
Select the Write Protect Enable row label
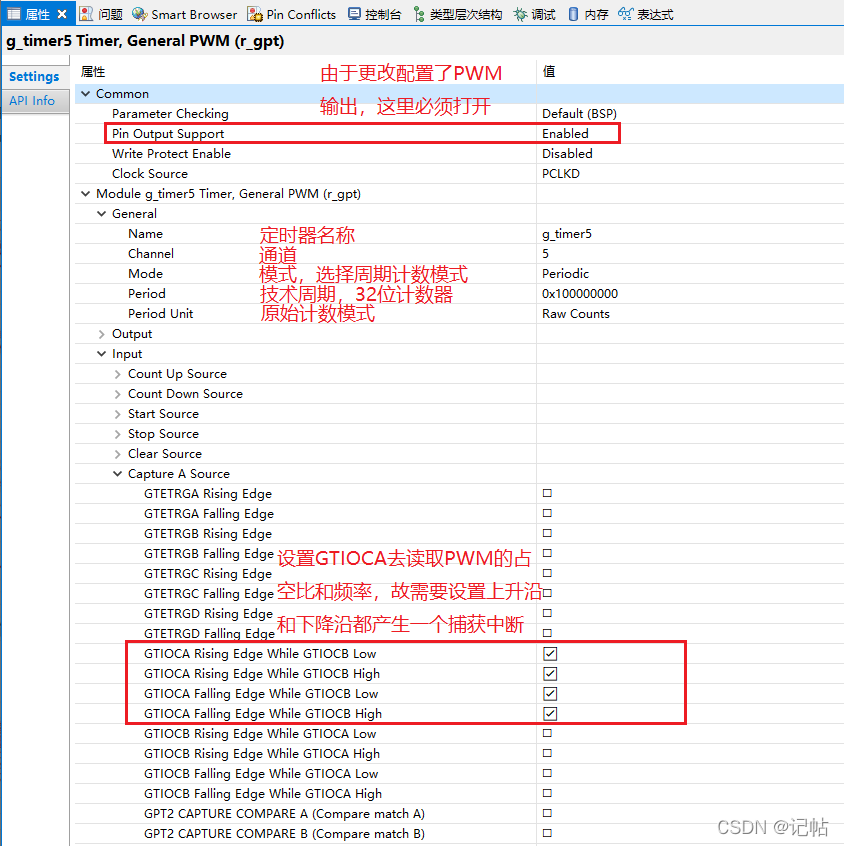point(172,154)
